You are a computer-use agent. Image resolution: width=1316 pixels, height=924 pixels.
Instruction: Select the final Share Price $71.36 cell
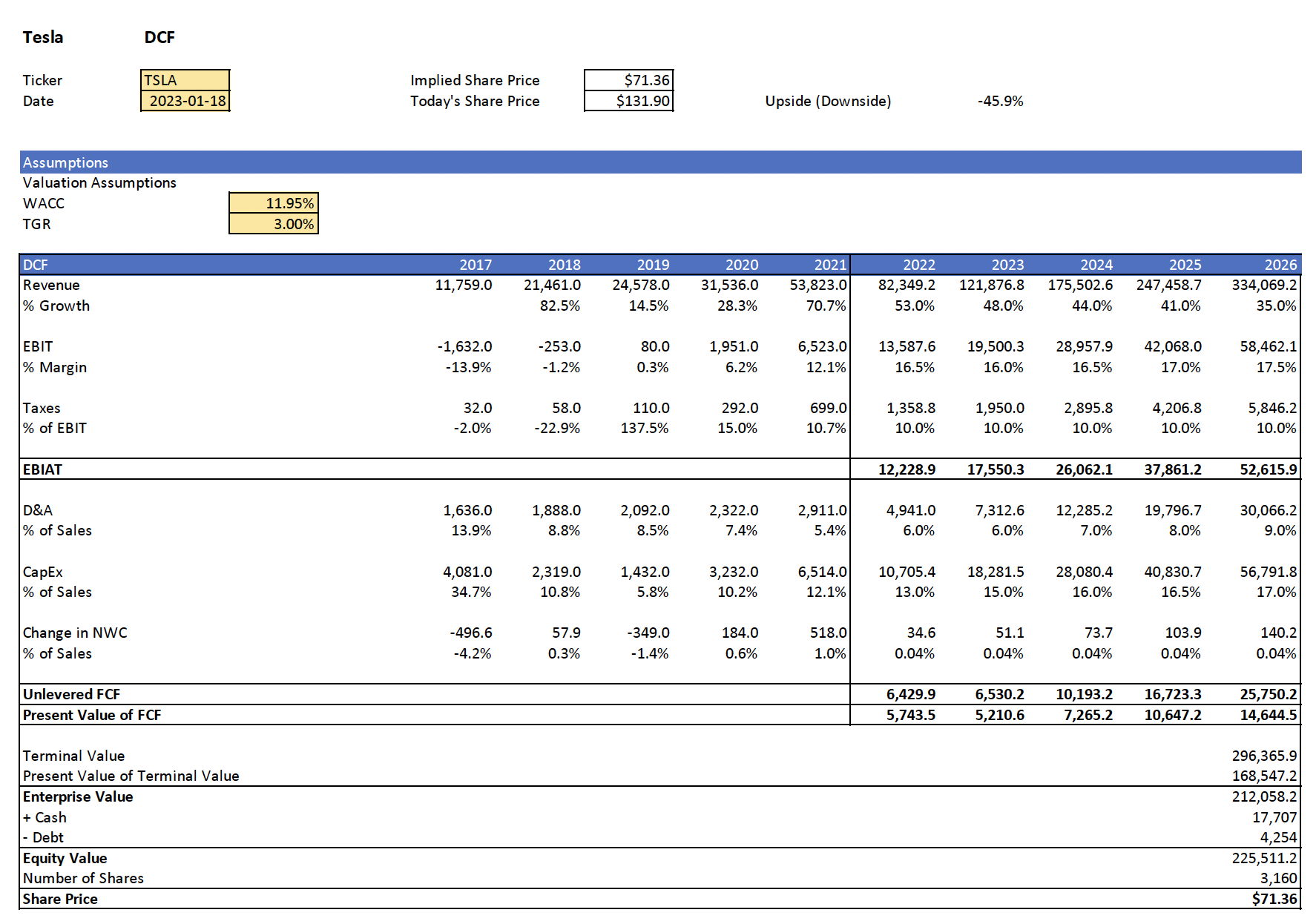[x=1274, y=899]
